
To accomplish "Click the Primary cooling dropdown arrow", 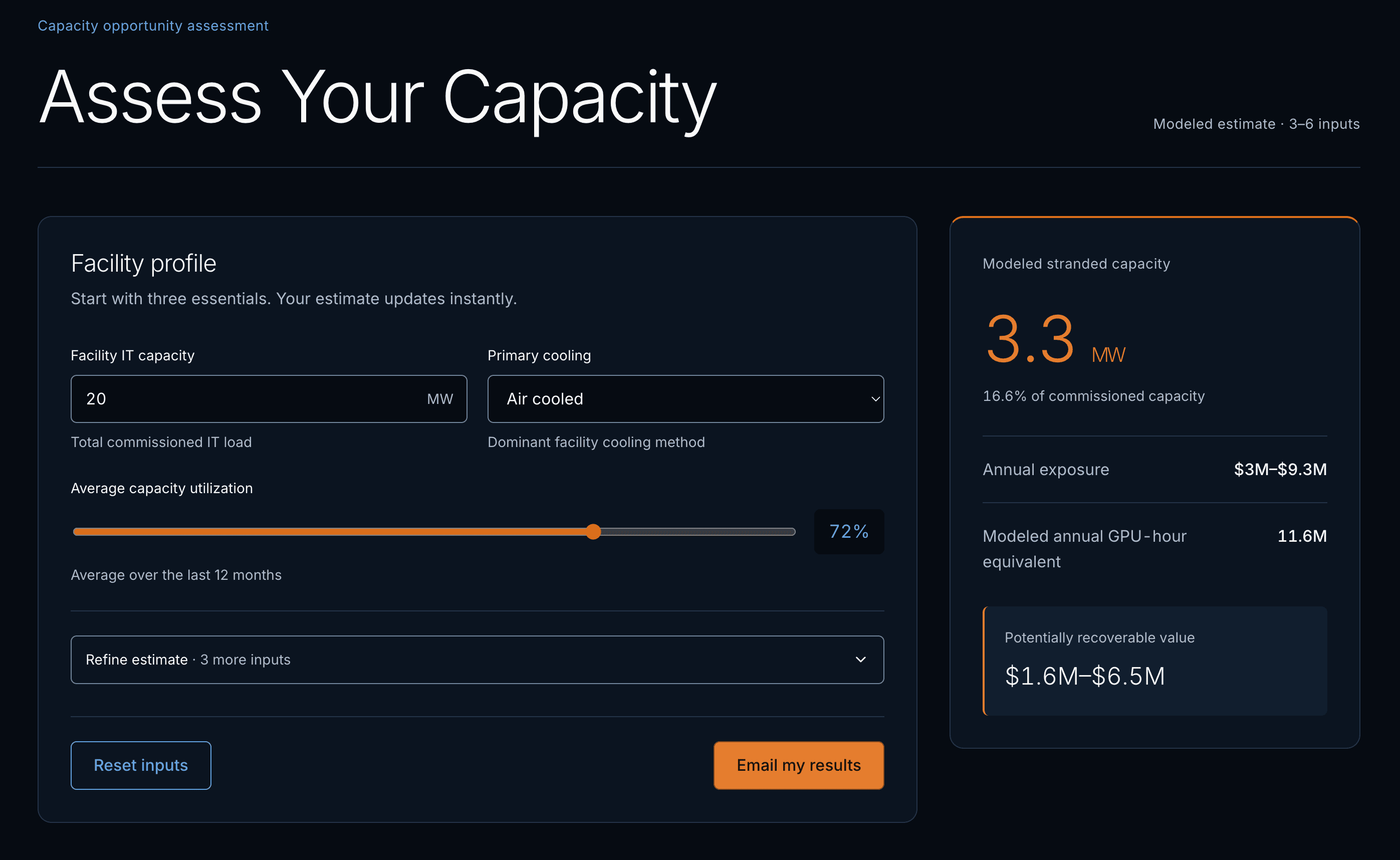I will point(876,399).
